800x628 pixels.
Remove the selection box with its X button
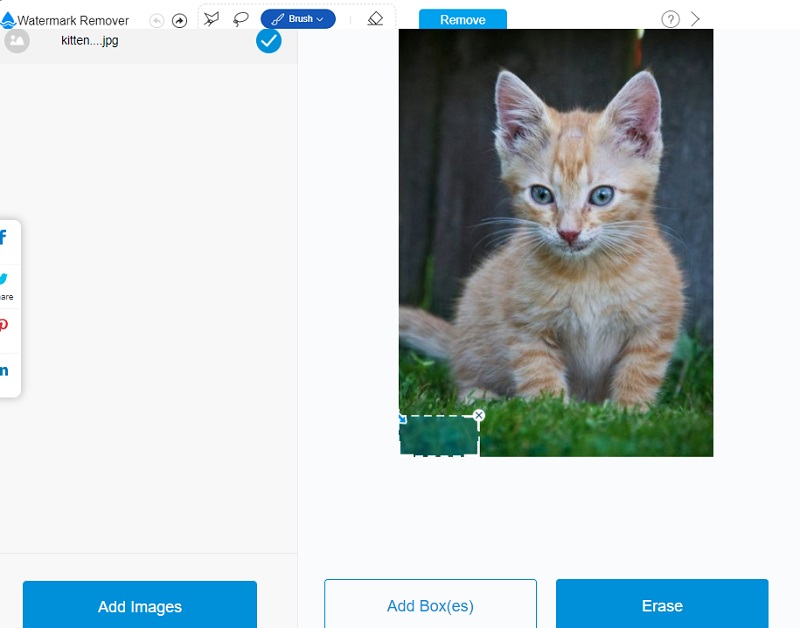[478, 414]
